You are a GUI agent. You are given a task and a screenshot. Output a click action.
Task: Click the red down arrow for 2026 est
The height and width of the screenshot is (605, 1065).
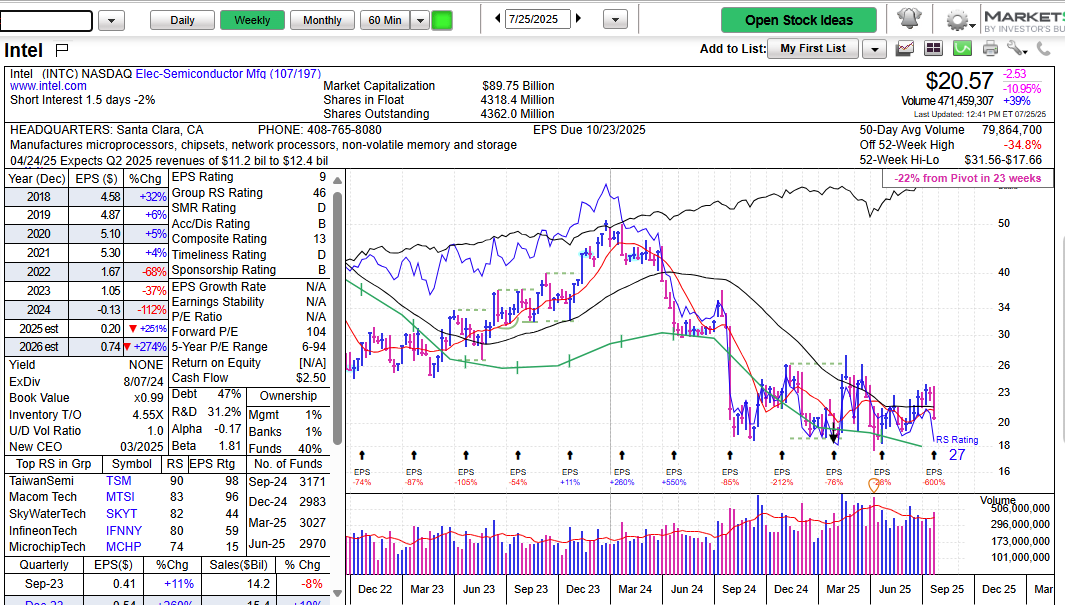tap(127, 347)
